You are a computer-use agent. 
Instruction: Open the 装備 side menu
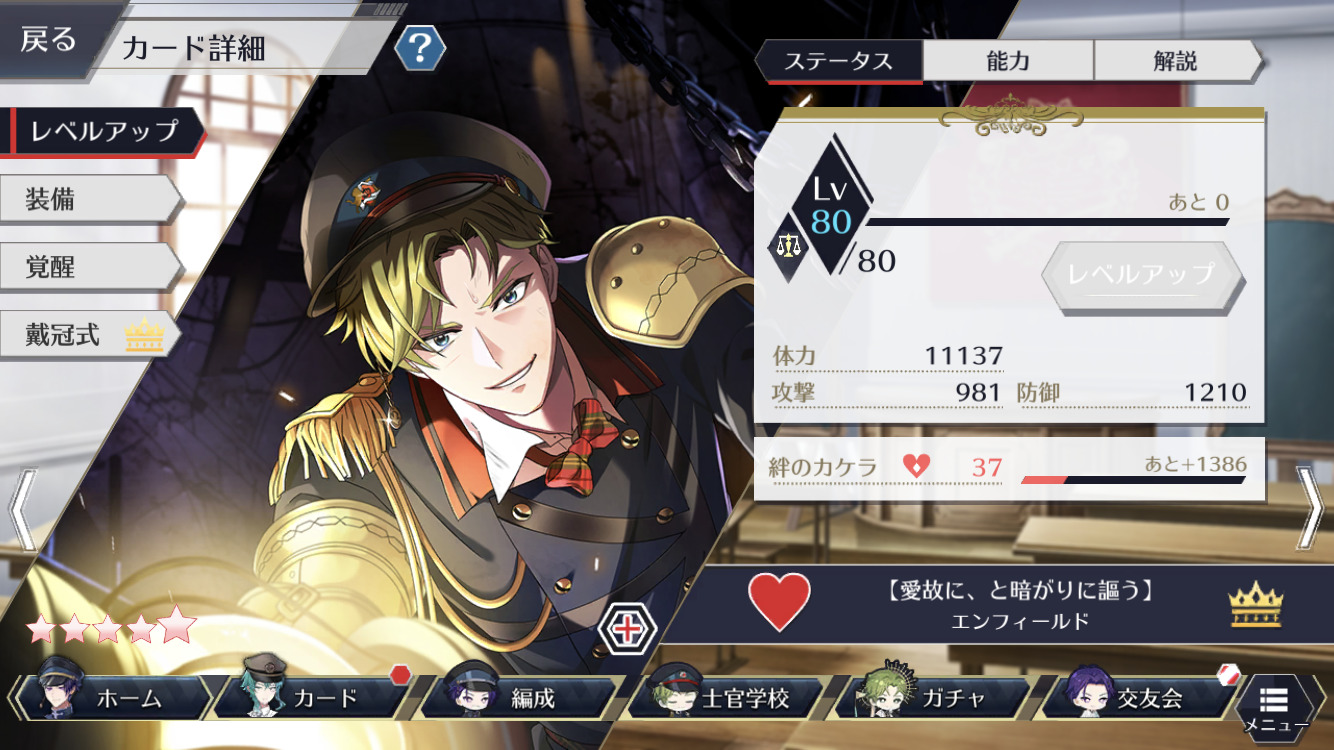(x=91, y=200)
